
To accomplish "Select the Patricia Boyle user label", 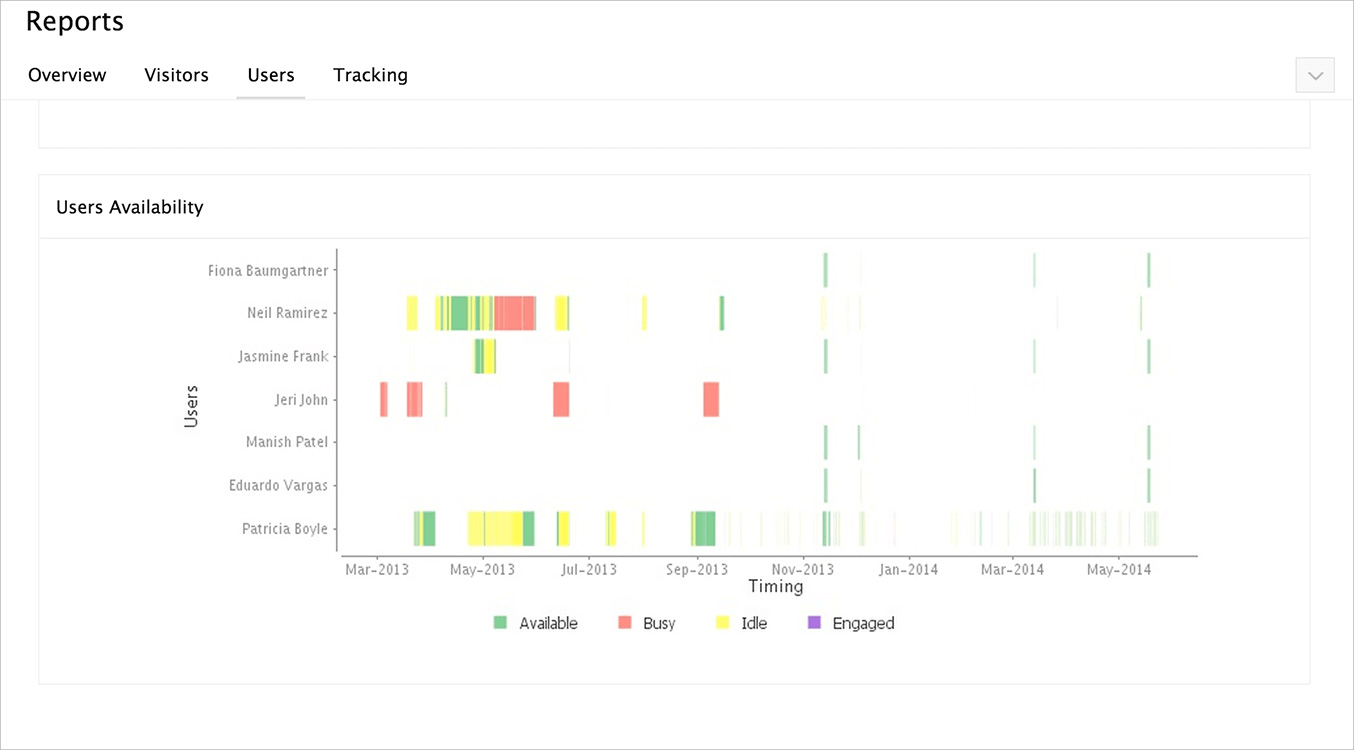I will pyautogui.click(x=285, y=529).
